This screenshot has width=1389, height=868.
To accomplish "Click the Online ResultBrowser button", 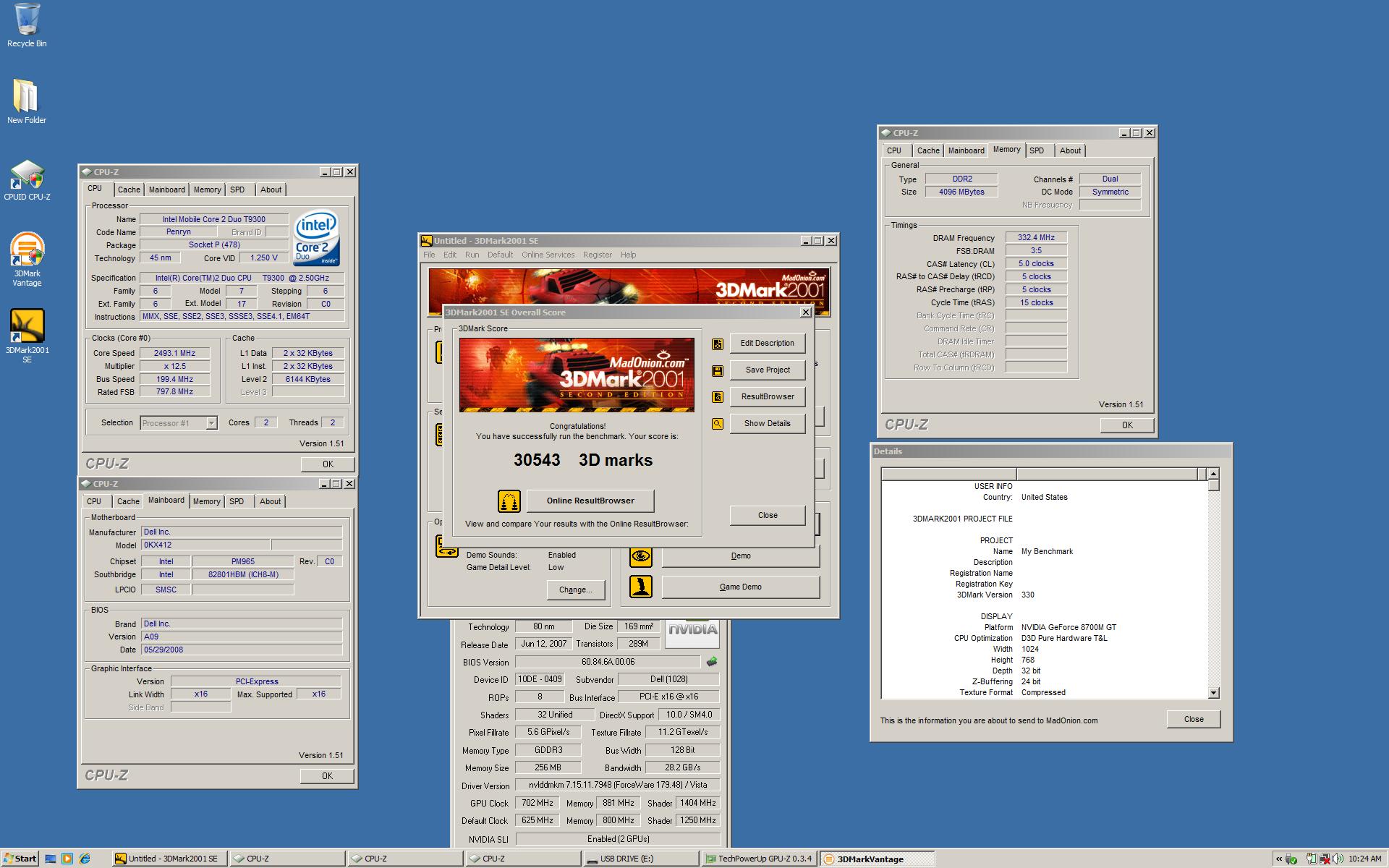I will tap(590, 501).
